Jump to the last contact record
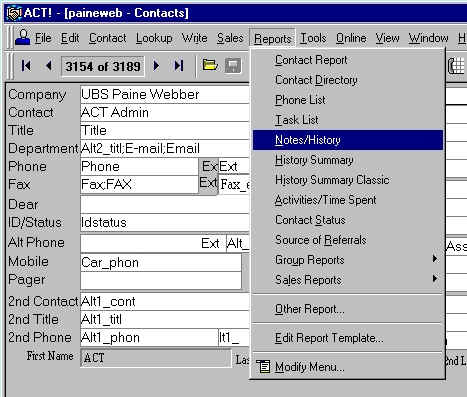 [x=179, y=65]
